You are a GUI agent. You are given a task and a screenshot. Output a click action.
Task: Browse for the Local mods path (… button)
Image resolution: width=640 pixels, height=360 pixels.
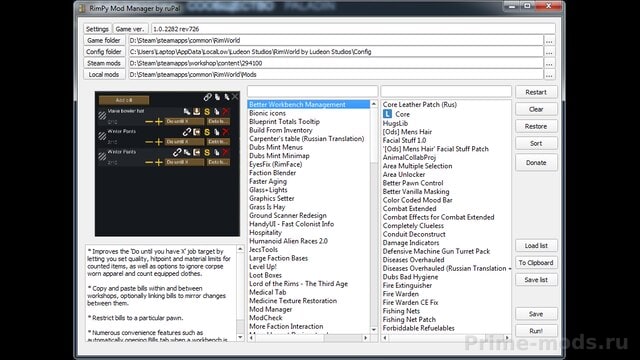pyautogui.click(x=549, y=75)
